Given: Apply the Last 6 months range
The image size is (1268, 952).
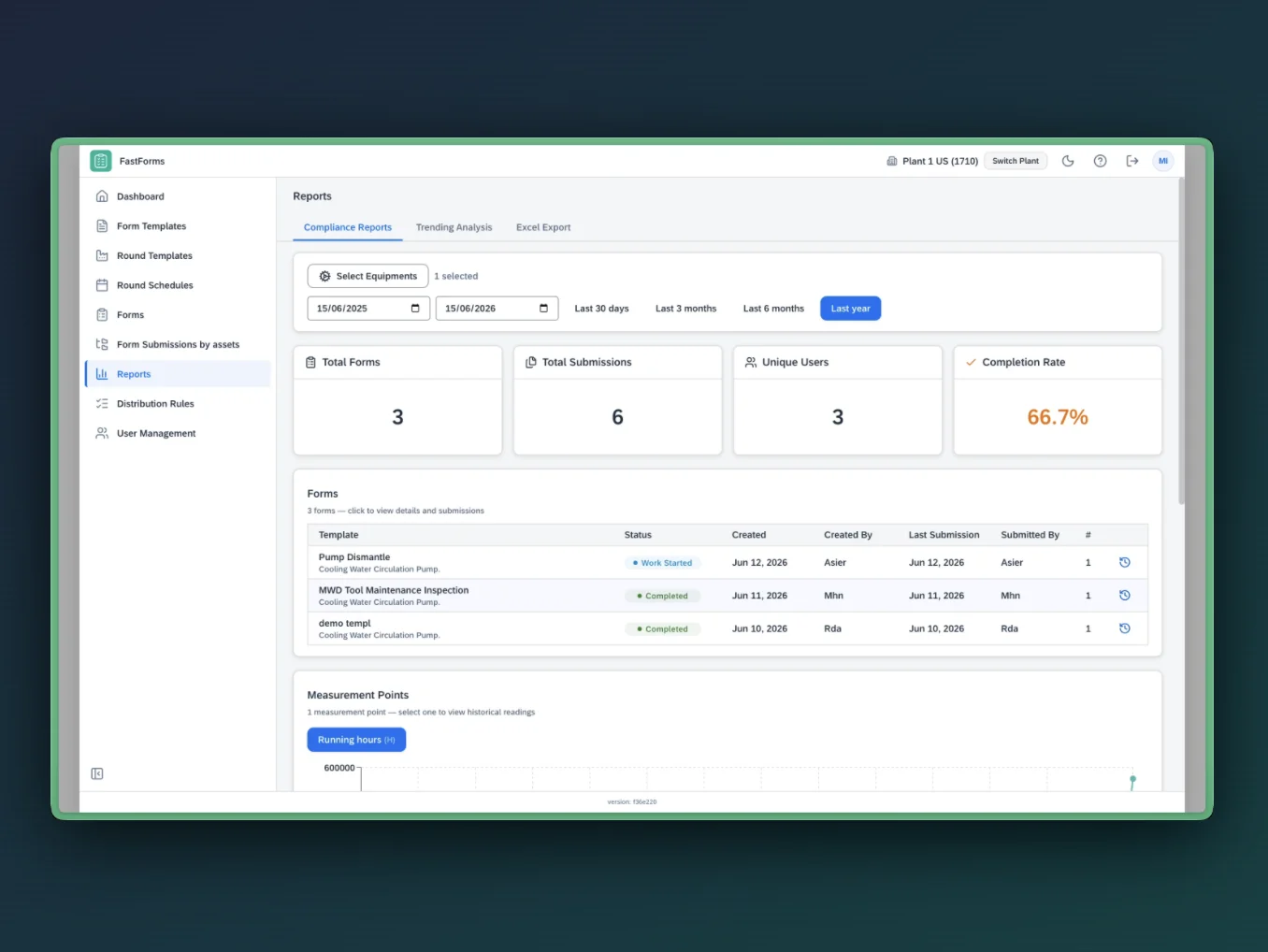Looking at the screenshot, I should click(773, 309).
